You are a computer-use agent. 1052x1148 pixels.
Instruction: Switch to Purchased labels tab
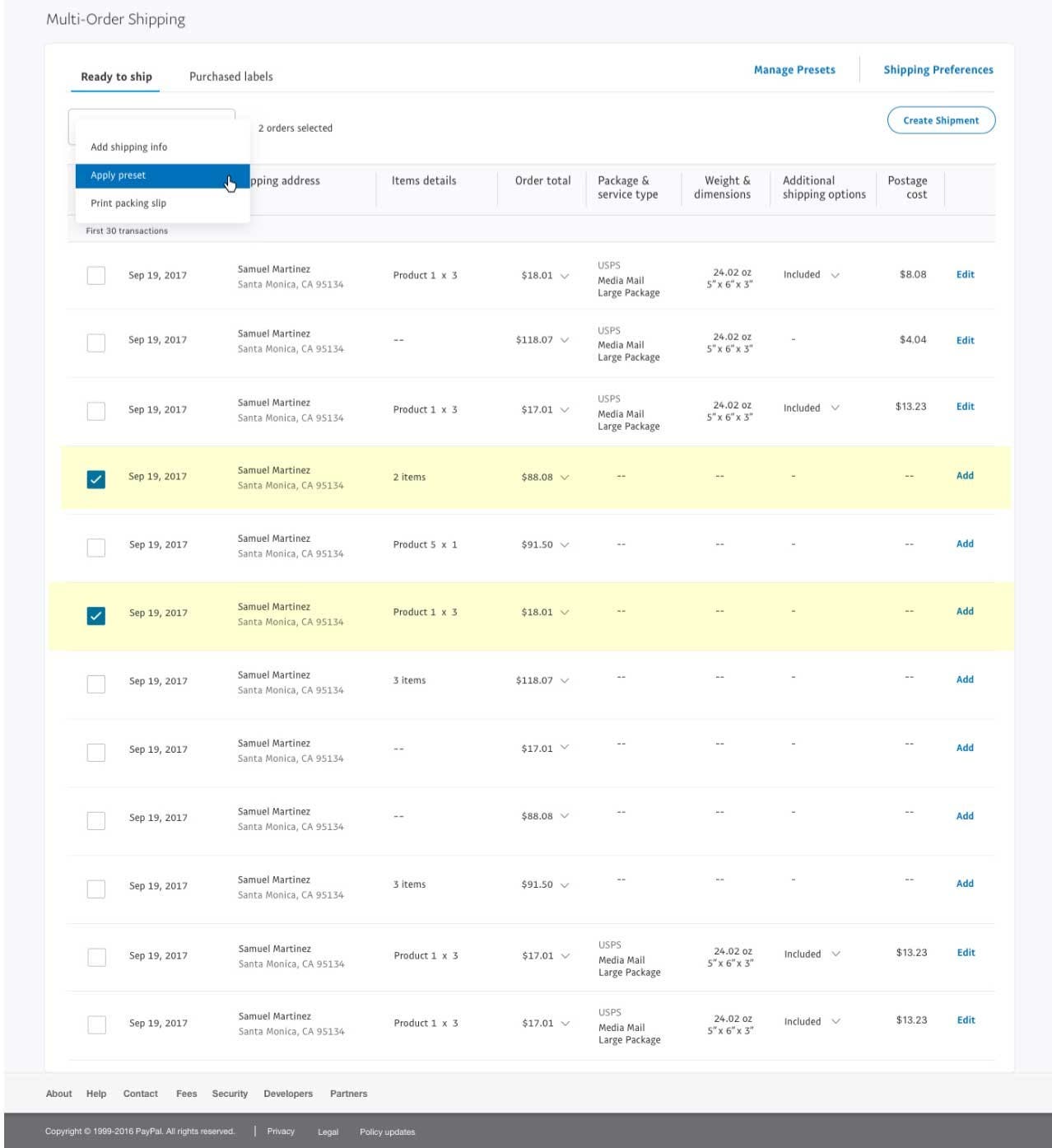(230, 77)
